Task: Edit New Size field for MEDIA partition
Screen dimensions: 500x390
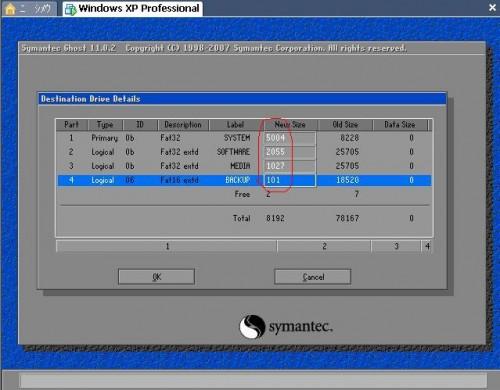Action: pyautogui.click(x=290, y=166)
